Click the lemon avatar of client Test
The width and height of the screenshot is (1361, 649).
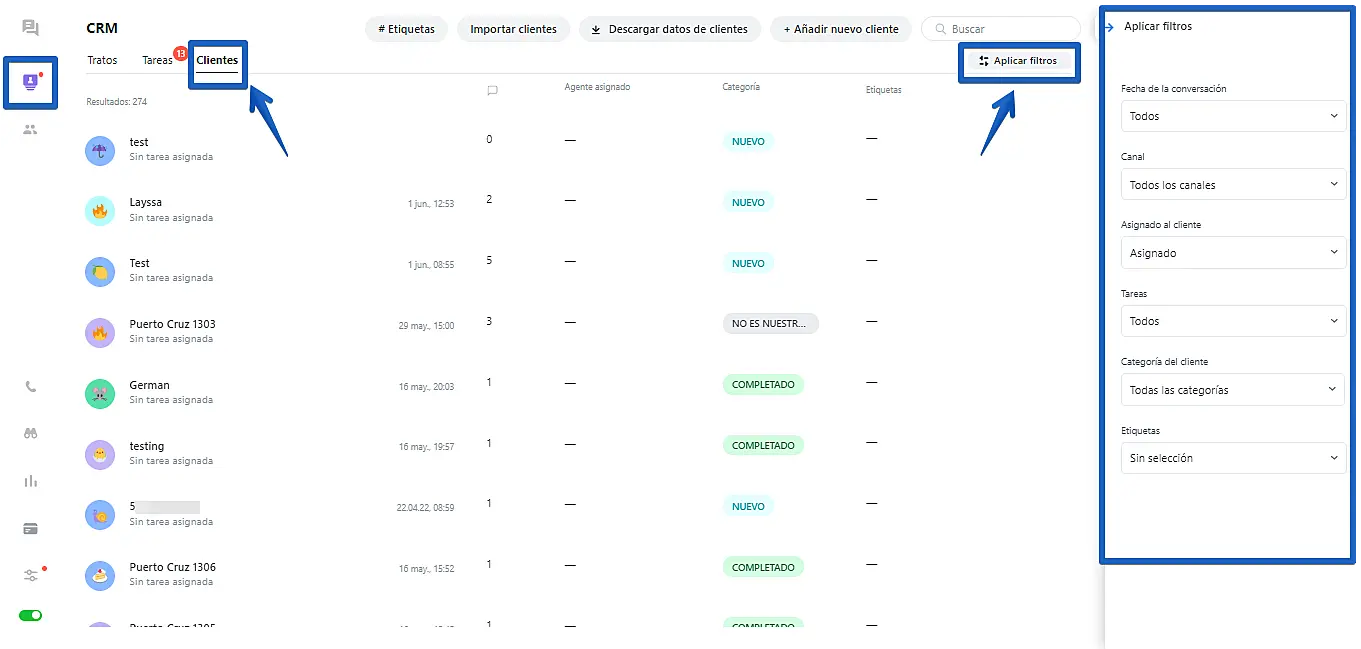100,272
